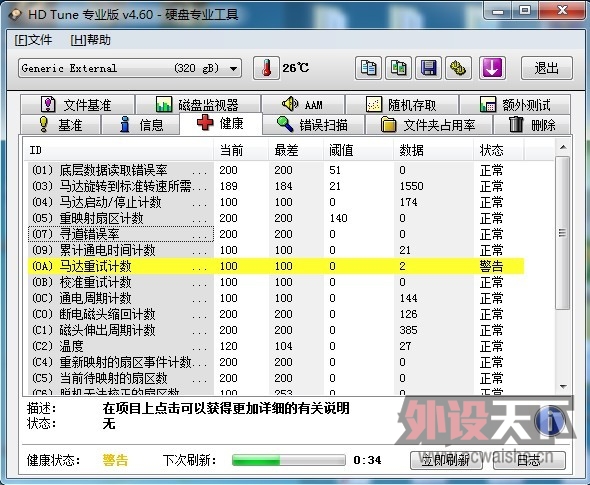Open the 帮助 menu
Viewport: 590px width, 485px height.
90,40
